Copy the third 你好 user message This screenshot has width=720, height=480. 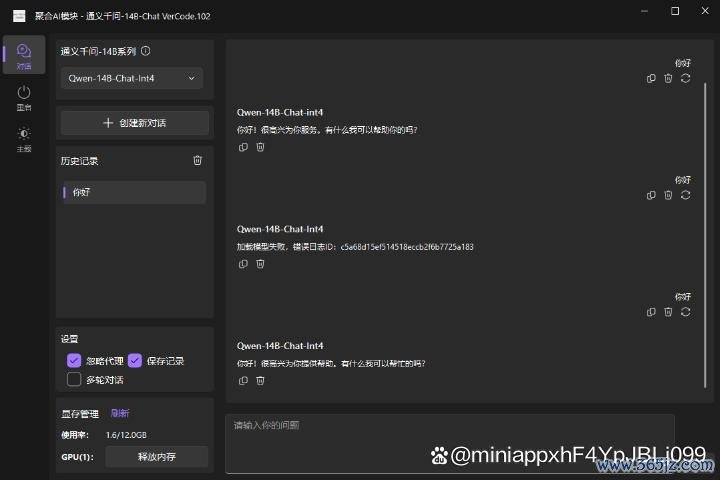click(x=651, y=312)
